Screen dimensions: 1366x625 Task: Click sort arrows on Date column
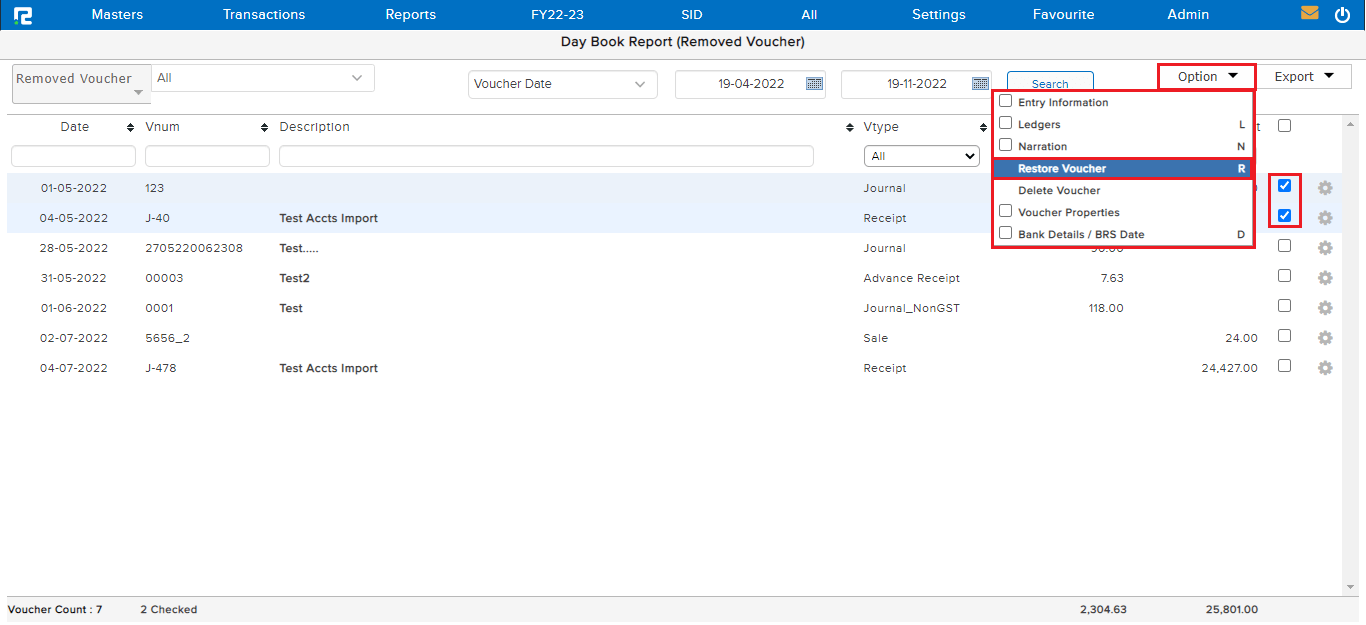130,128
